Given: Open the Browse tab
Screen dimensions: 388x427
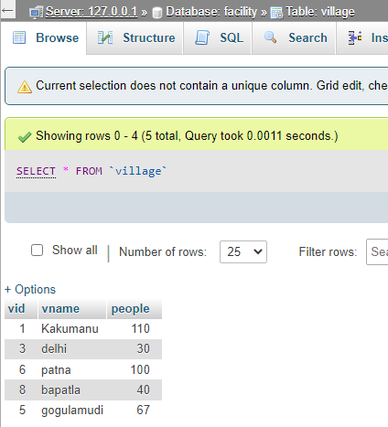Looking at the screenshot, I should coord(44,38).
